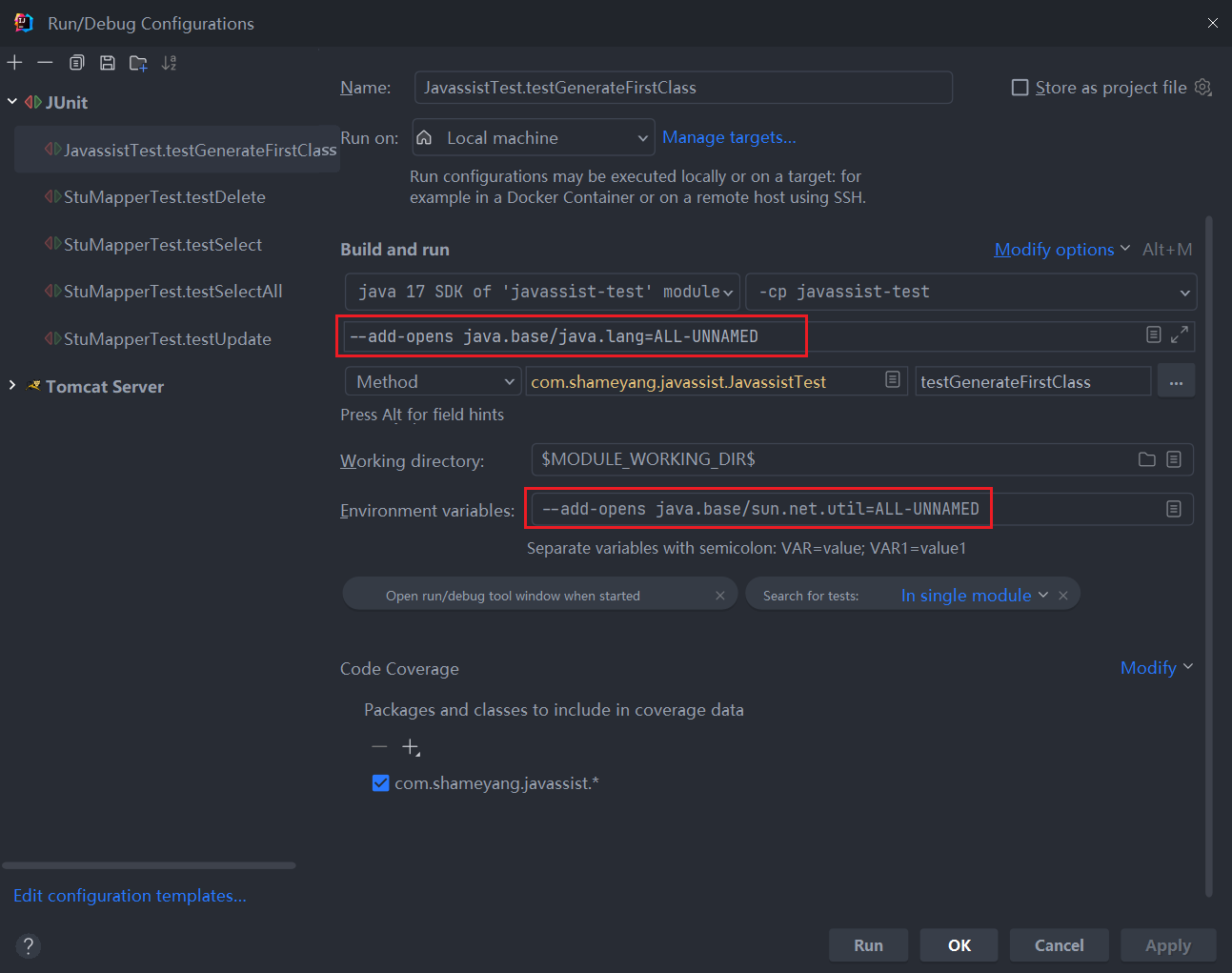This screenshot has width=1232, height=973.
Task: Expand the VM options field editor
Action: click(x=1180, y=335)
